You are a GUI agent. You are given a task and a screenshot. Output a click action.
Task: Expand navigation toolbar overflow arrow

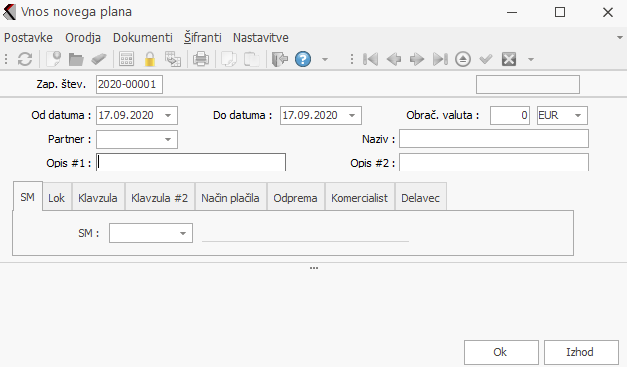pos(531,60)
